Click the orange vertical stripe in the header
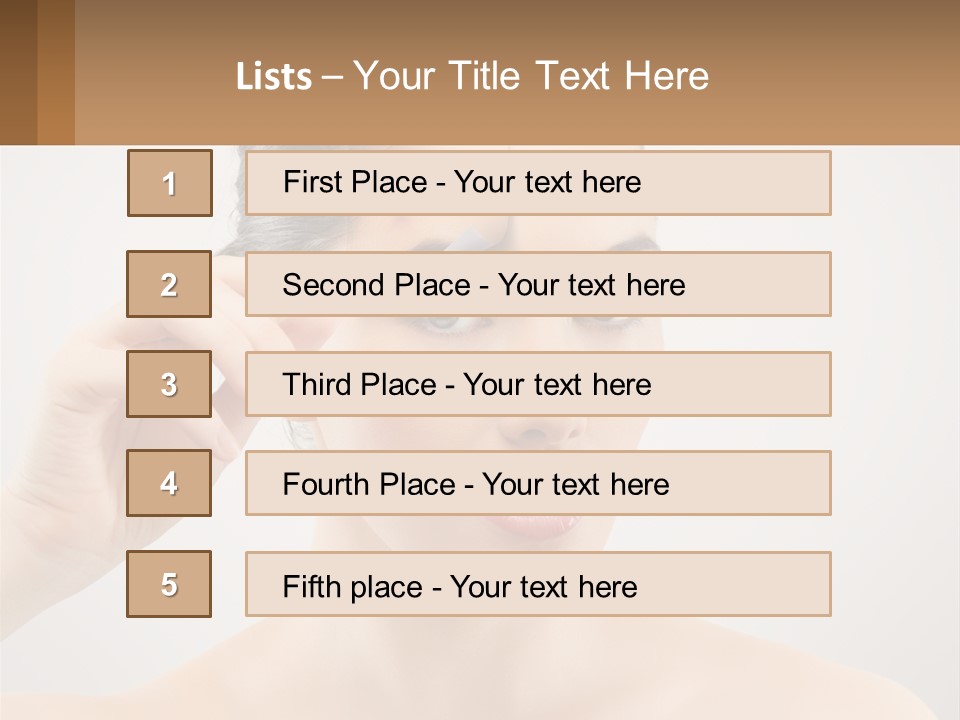This screenshot has height=720, width=960. 56,72
